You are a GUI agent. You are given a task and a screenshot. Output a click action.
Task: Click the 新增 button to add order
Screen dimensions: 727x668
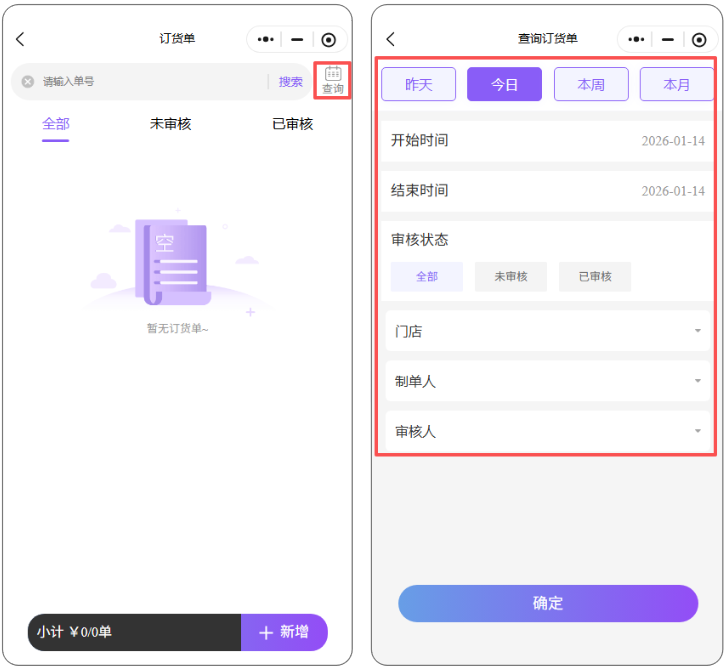click(x=284, y=632)
